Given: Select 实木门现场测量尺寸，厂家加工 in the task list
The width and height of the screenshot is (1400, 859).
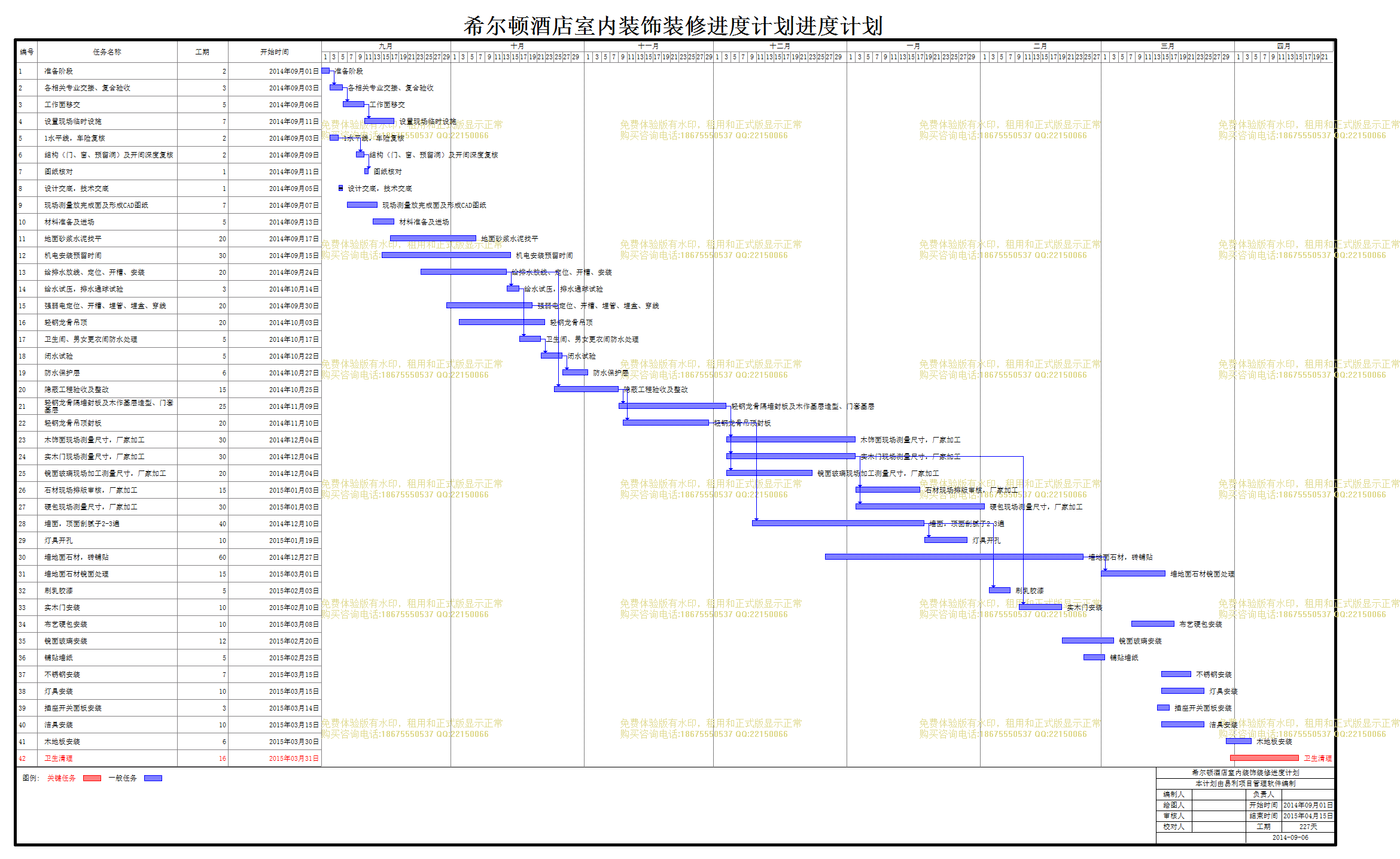Looking at the screenshot, I should pyautogui.click(x=95, y=457).
